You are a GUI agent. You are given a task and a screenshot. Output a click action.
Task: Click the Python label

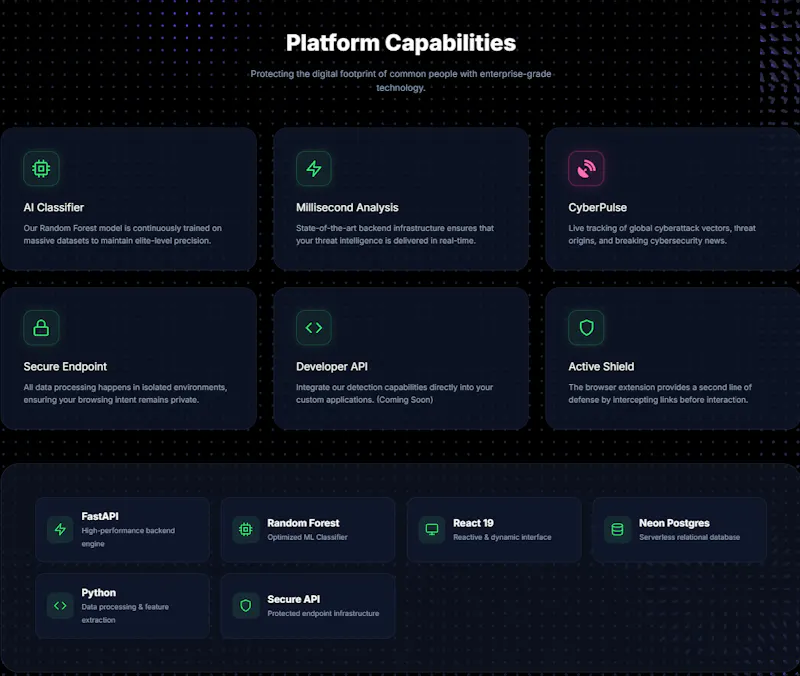click(x=98, y=593)
